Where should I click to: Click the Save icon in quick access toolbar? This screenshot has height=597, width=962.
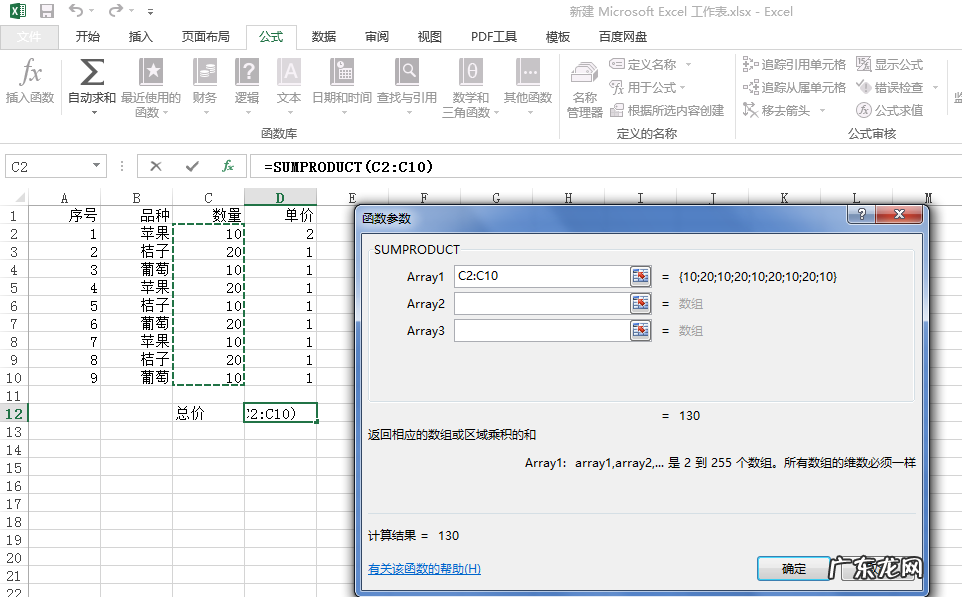[x=46, y=12]
